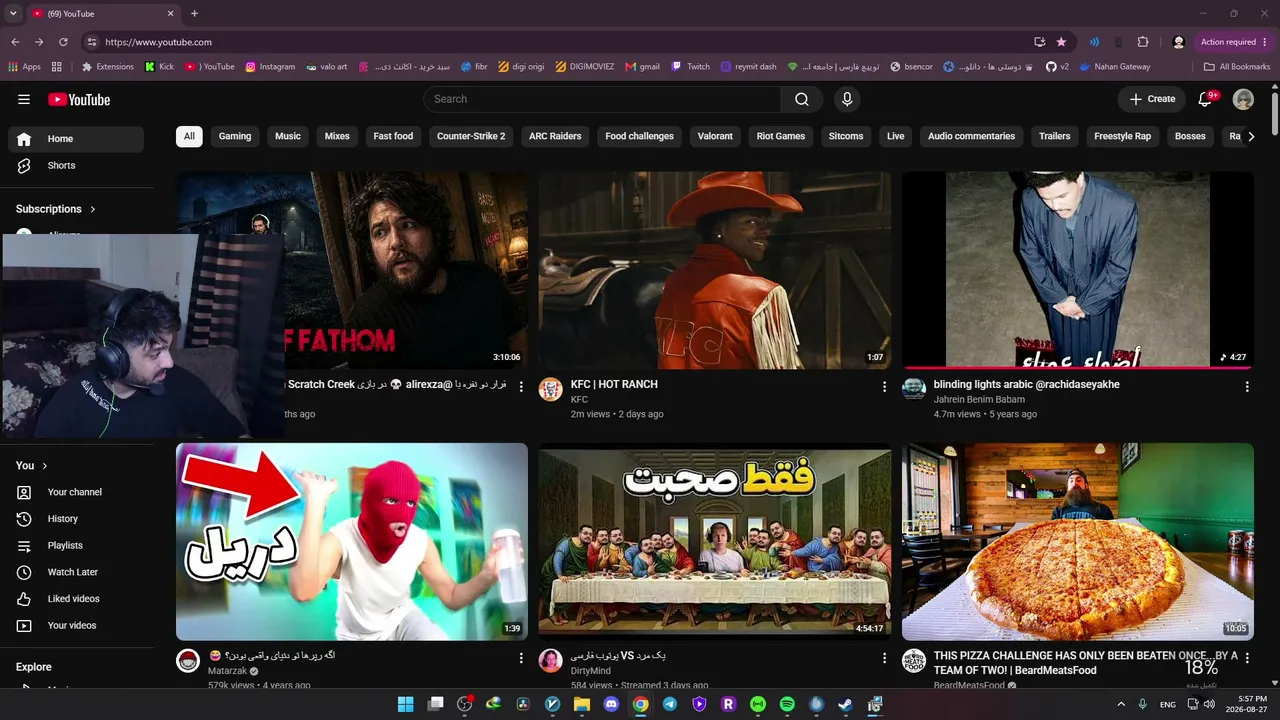
Task: Open the Chrome extensions puzzle icon
Action: pos(1143,42)
